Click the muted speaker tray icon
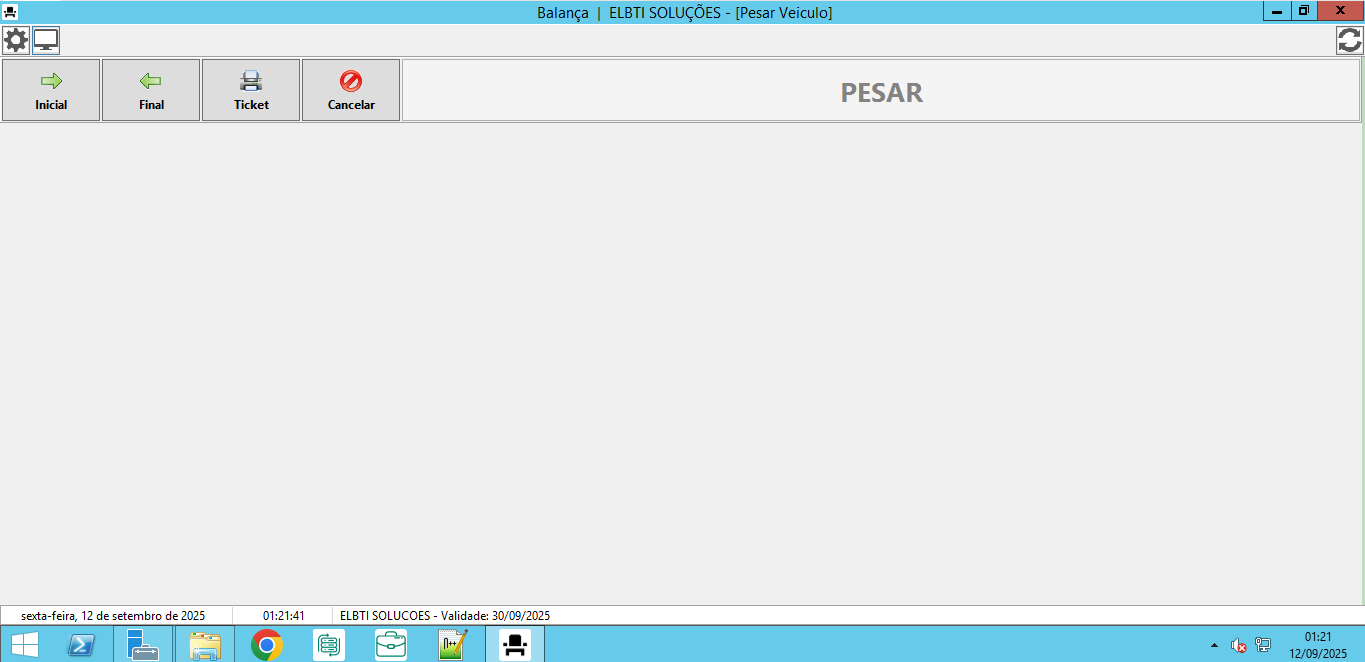Viewport: 1365px width, 662px height. pyautogui.click(x=1238, y=646)
